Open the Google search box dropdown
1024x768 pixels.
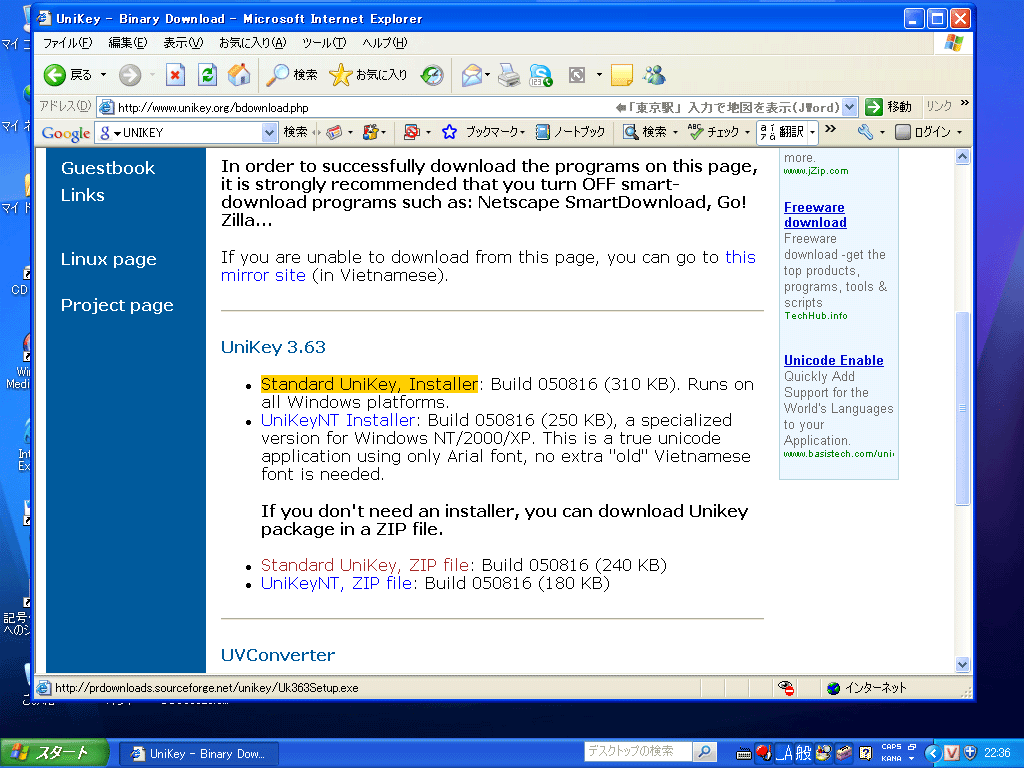point(269,133)
